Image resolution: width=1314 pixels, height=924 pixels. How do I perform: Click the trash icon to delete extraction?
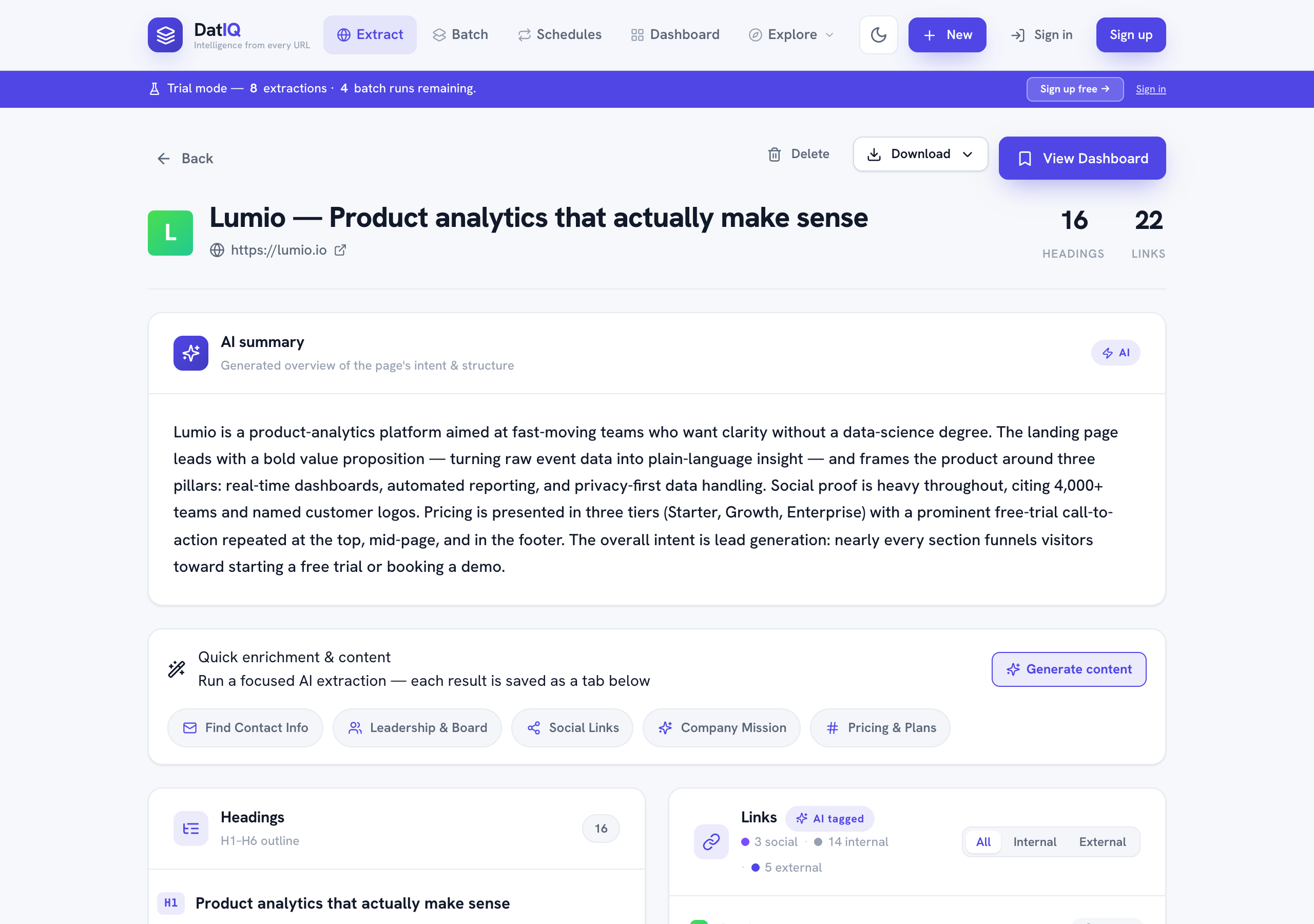tap(774, 154)
